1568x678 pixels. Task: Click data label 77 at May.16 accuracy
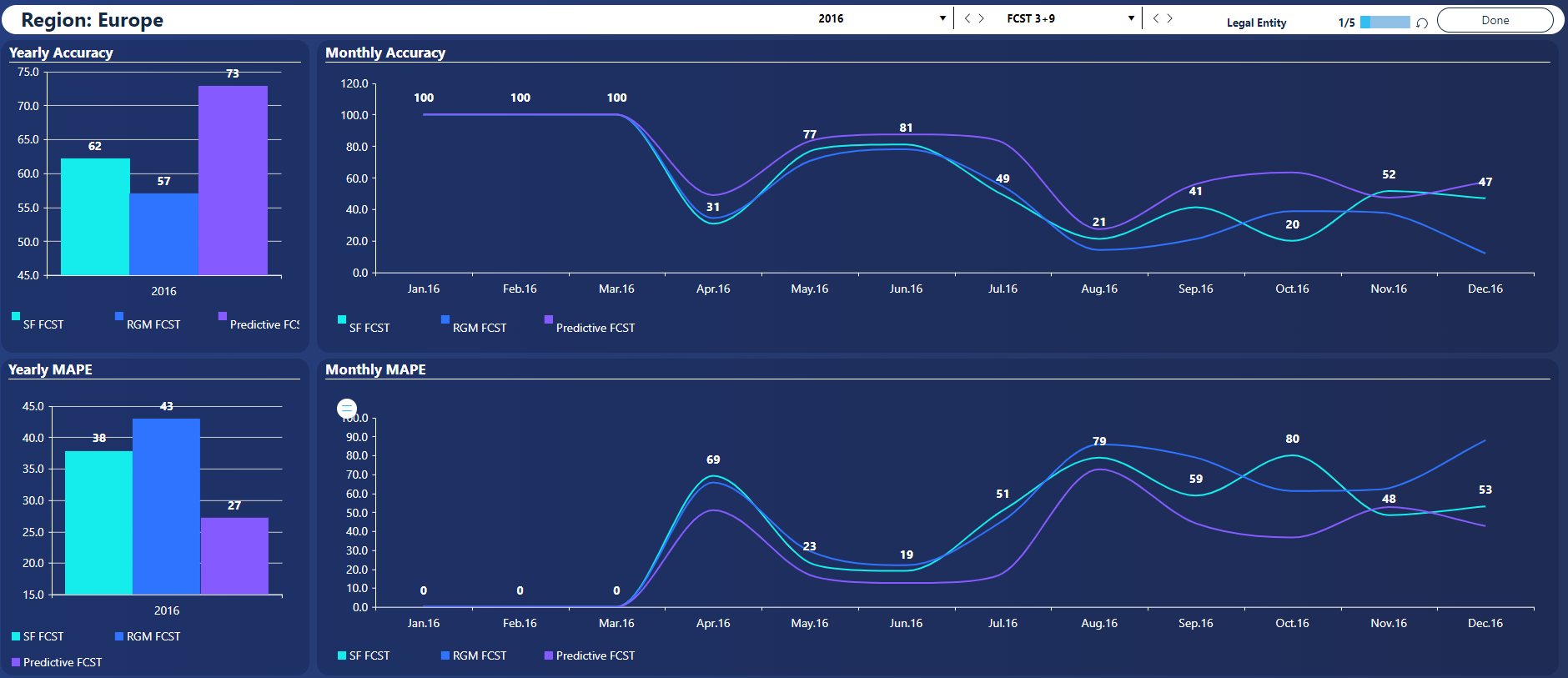810,134
